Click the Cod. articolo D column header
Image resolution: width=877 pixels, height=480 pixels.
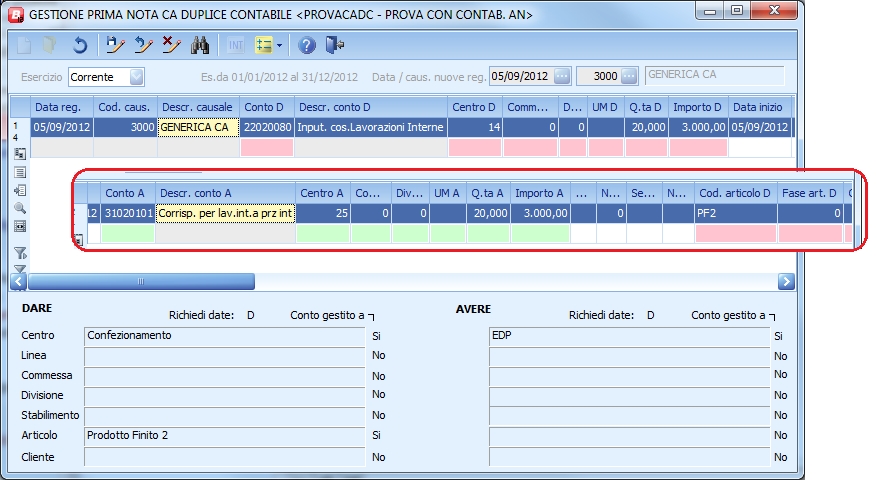[735, 193]
